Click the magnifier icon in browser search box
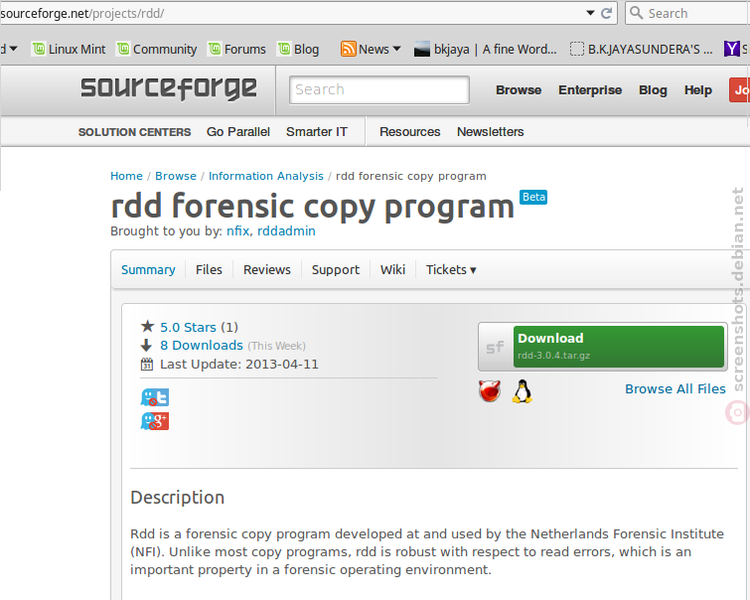 [x=636, y=12]
